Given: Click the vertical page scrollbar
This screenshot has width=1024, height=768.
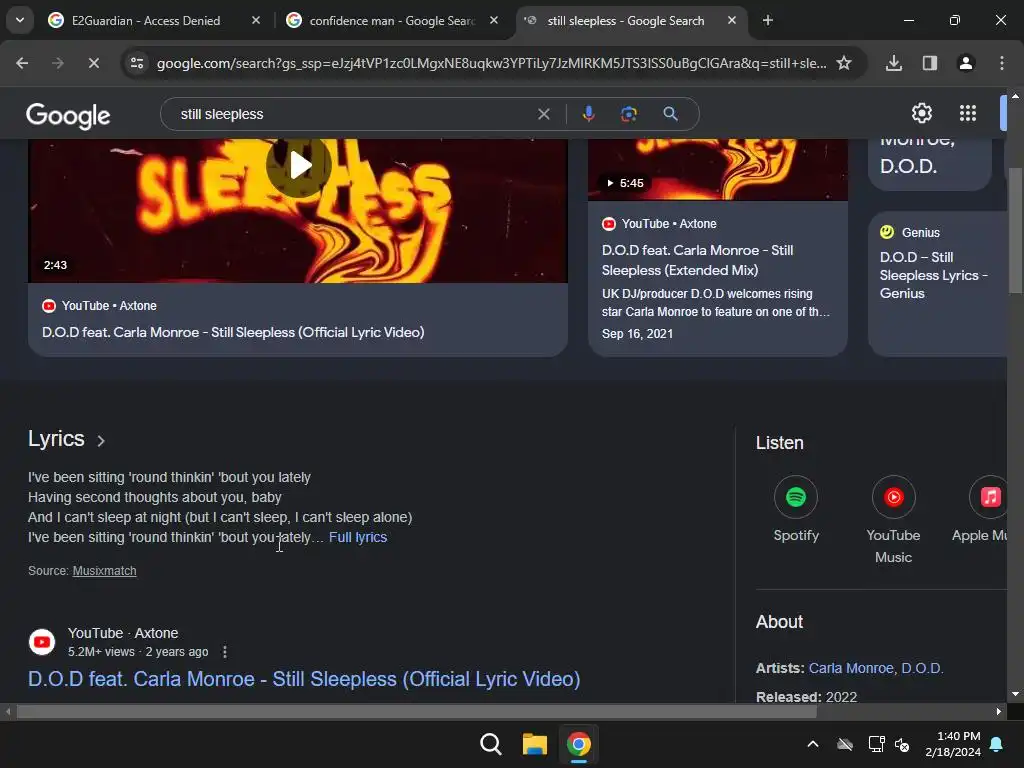Looking at the screenshot, I should (1016, 231).
